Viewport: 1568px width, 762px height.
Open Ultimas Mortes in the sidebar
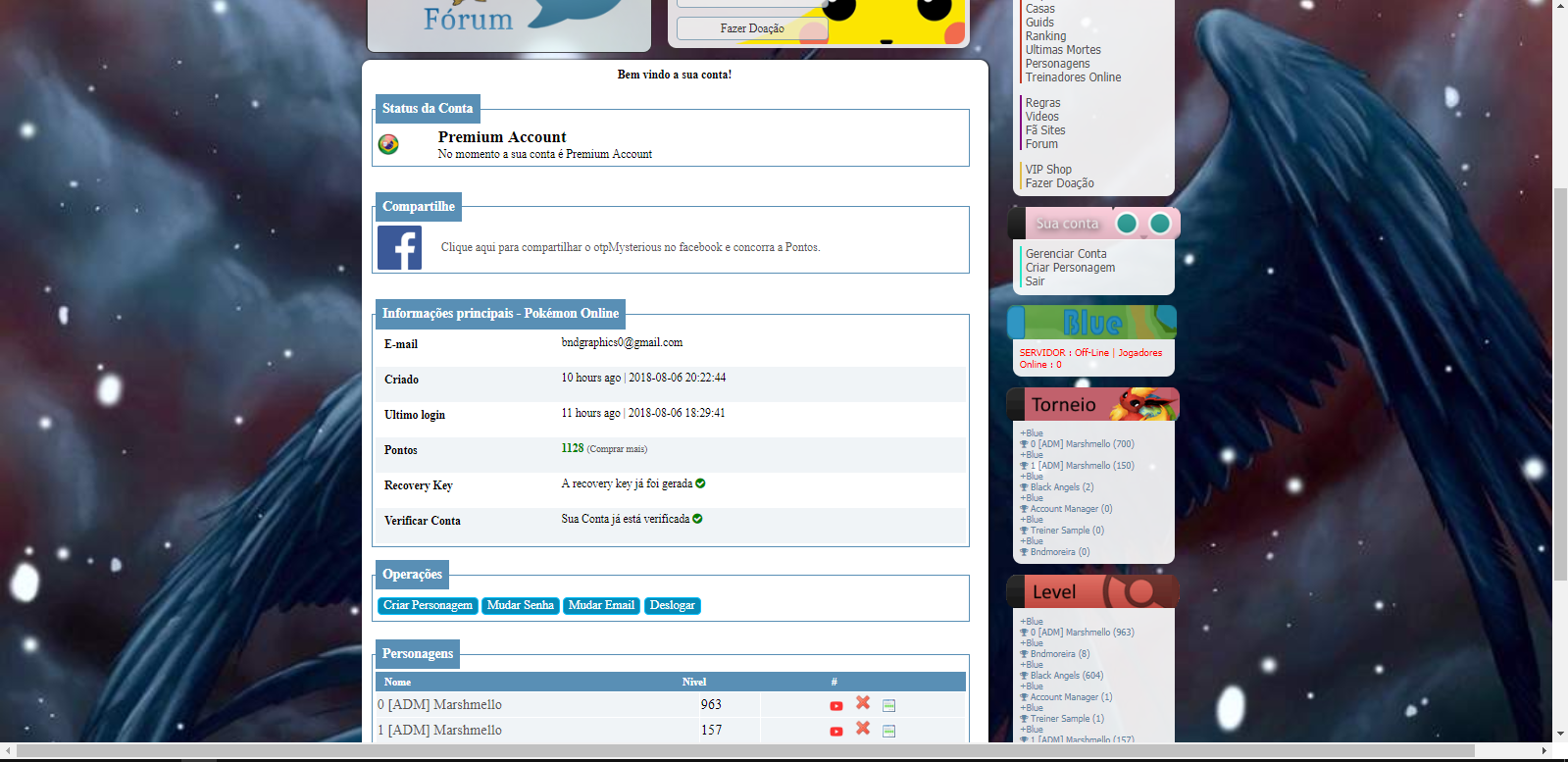(x=1063, y=50)
